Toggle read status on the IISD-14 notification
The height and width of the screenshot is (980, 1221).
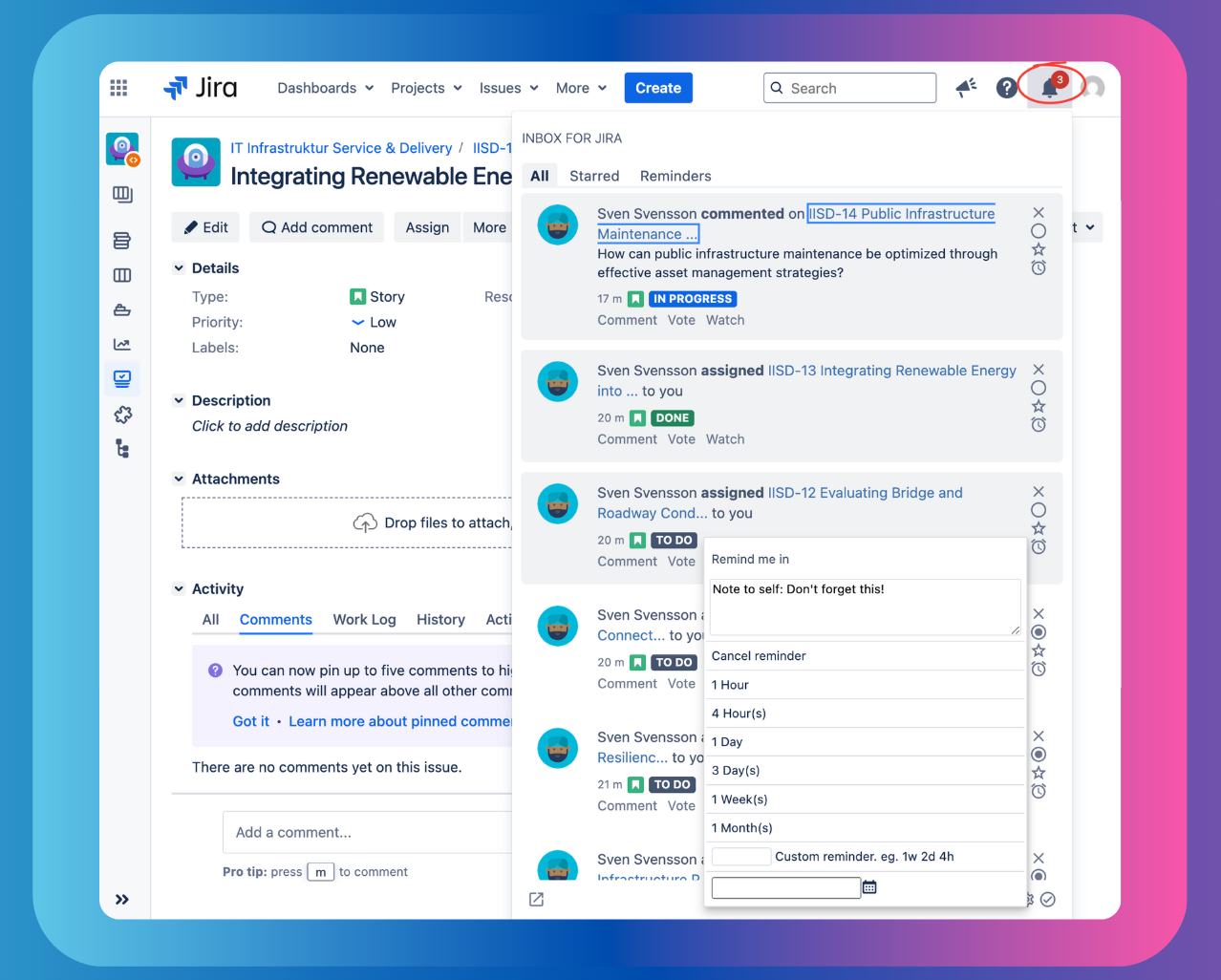tap(1039, 231)
